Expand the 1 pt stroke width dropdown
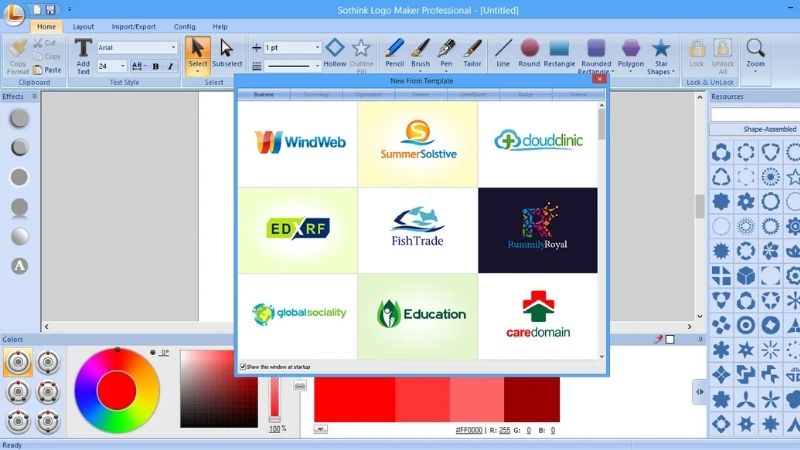The height and width of the screenshot is (450, 800). coord(318,47)
